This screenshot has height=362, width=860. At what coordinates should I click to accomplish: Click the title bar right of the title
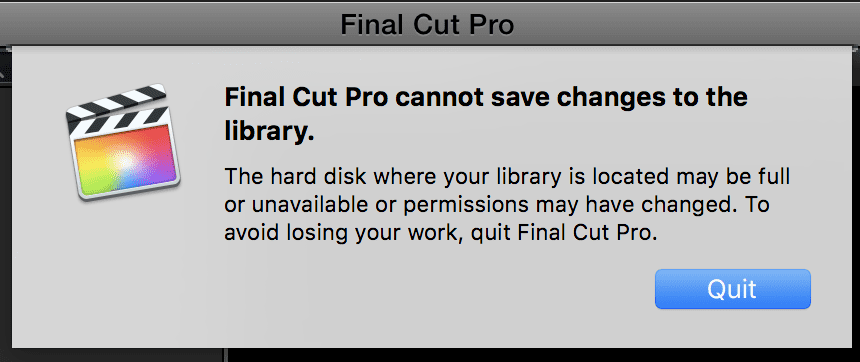pyautogui.click(x=686, y=24)
